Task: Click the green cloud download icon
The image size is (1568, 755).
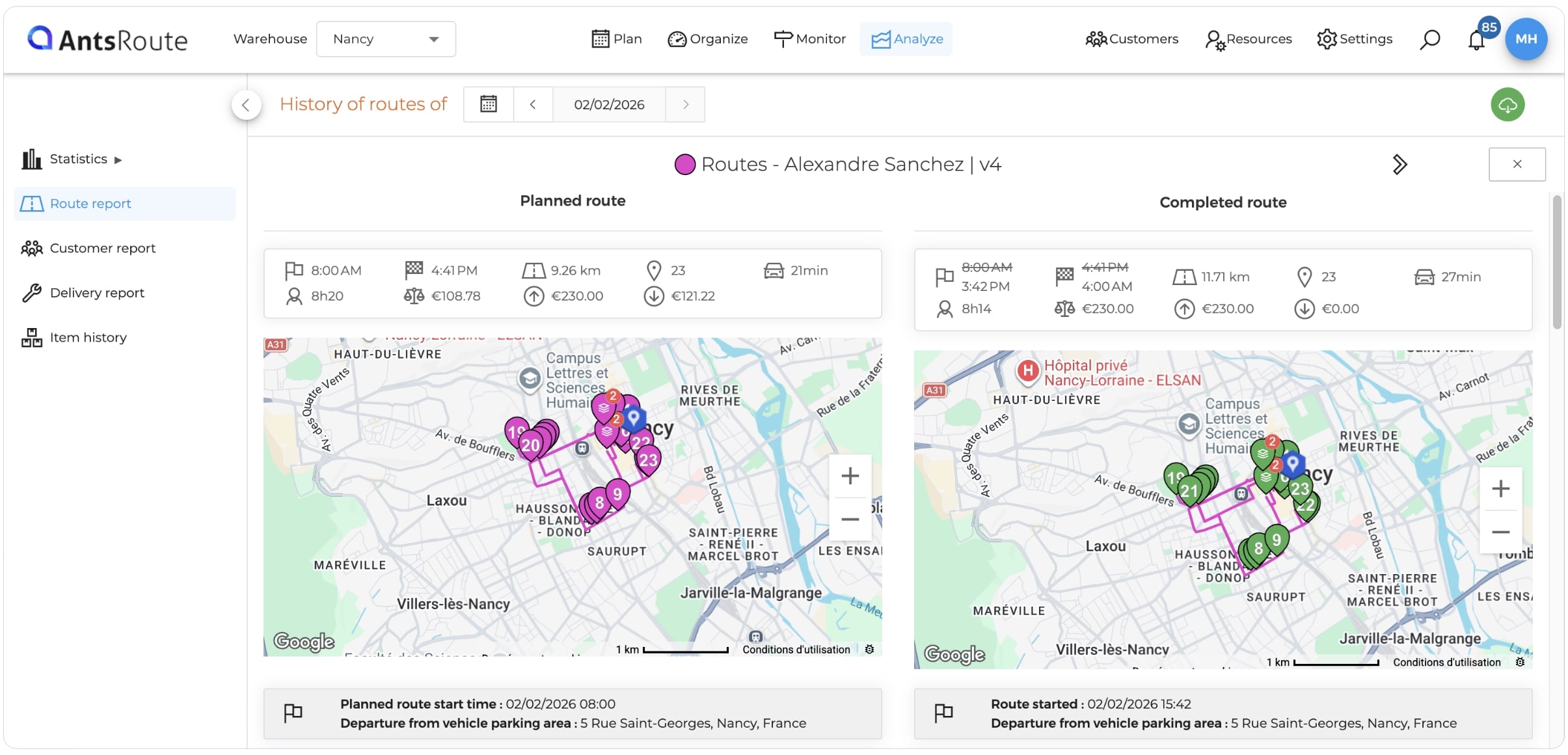Action: pyautogui.click(x=1507, y=105)
